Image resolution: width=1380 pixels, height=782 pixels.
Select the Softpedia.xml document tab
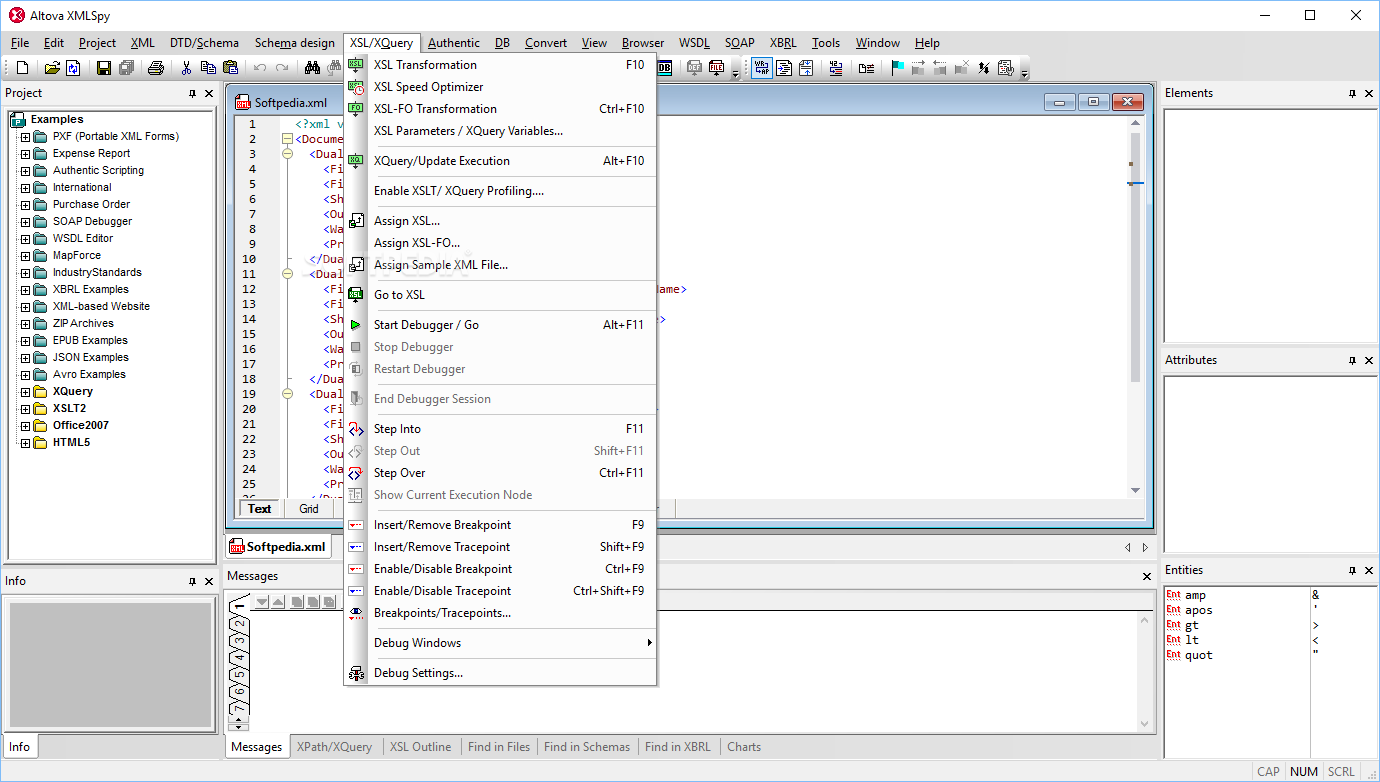pos(278,547)
